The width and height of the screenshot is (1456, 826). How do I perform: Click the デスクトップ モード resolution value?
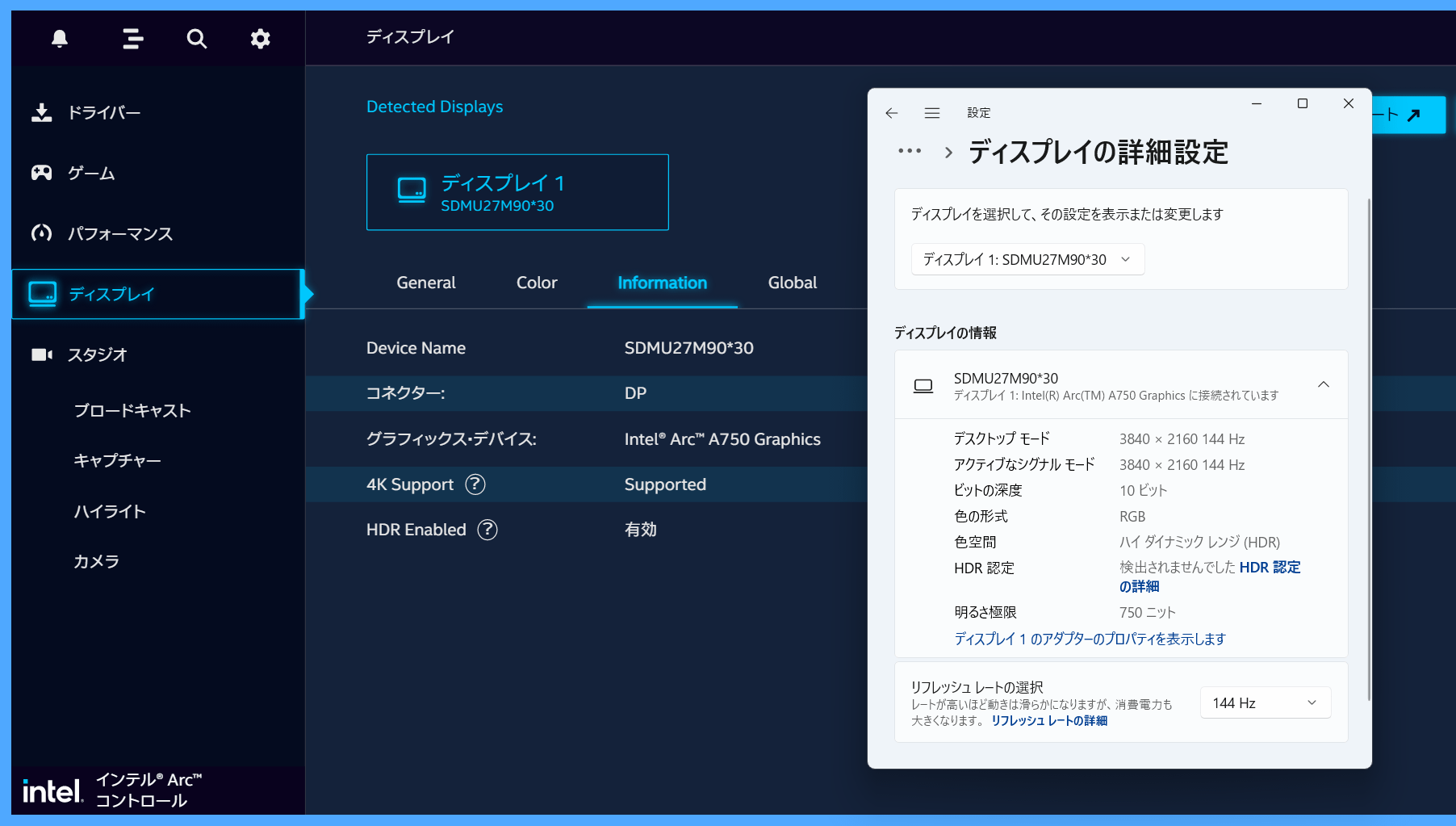[x=1182, y=439]
